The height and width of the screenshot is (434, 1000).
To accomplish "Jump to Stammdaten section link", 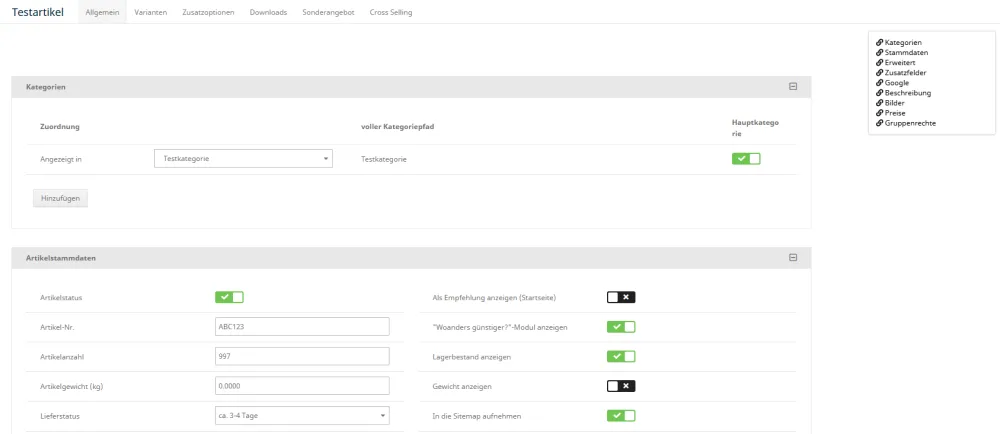I will coord(906,53).
